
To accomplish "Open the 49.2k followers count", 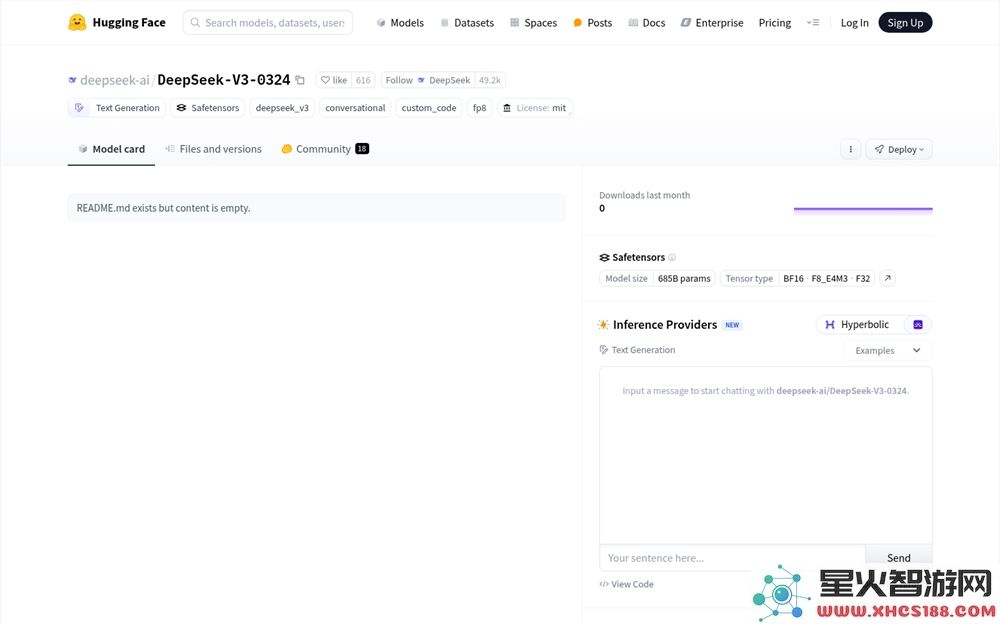I will pyautogui.click(x=490, y=80).
